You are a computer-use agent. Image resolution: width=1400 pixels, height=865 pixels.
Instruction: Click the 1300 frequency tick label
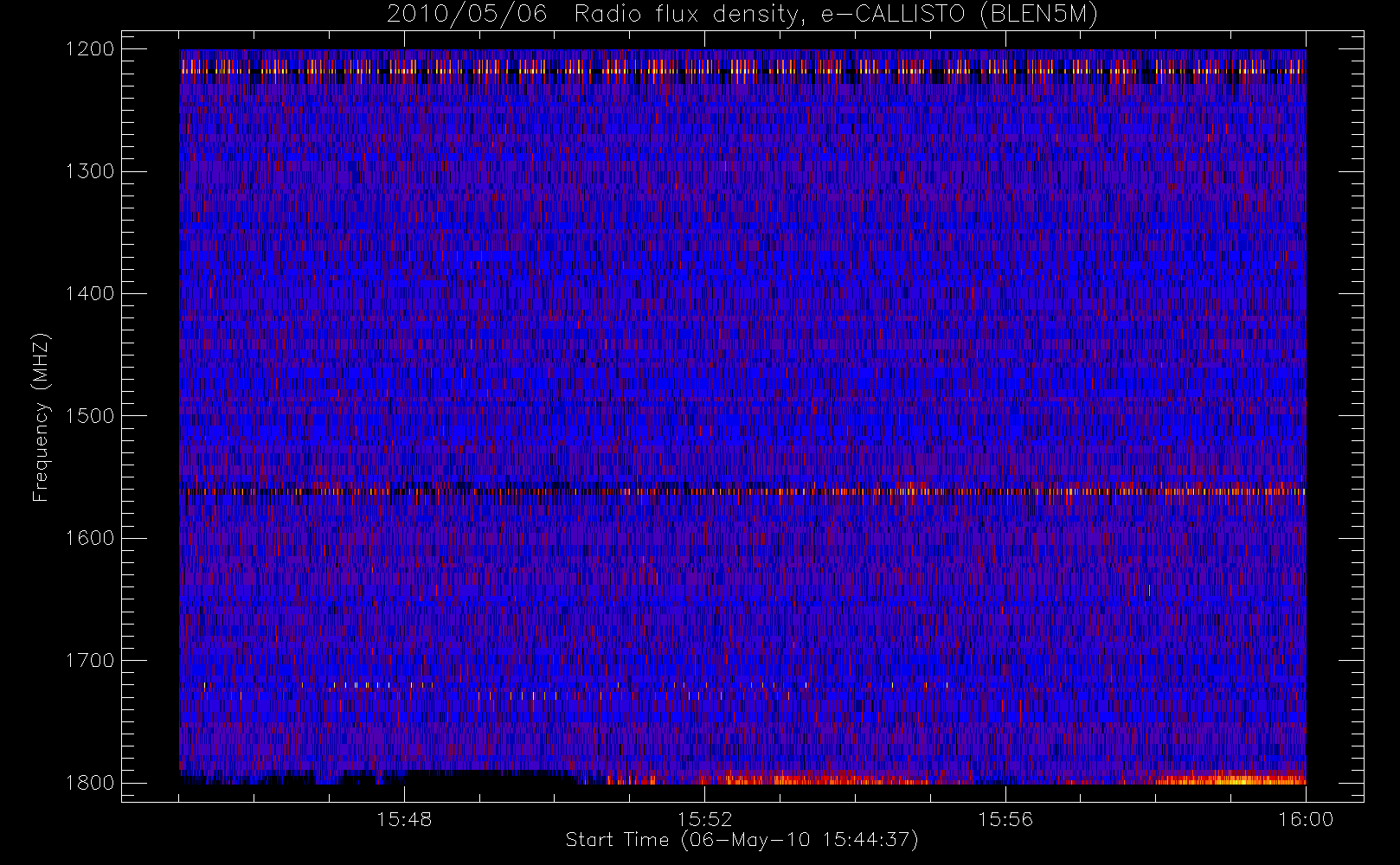(x=90, y=171)
